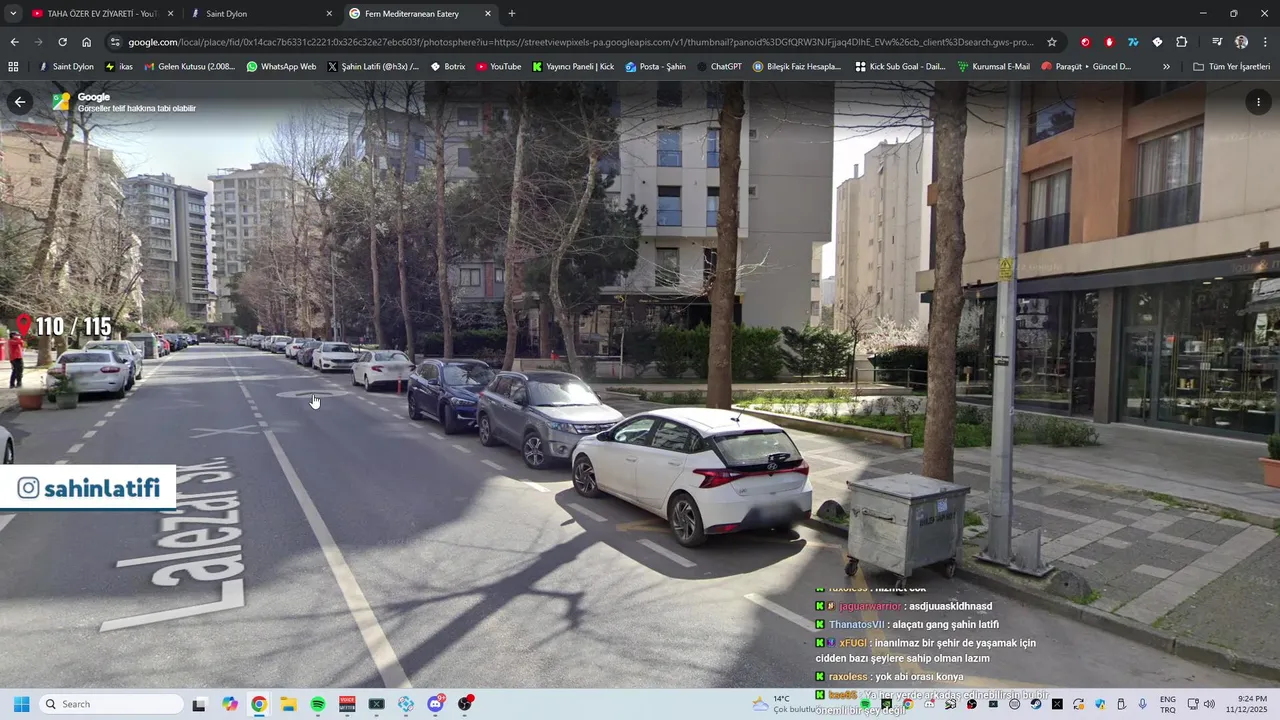Open the Bileşik Faiz Hesapla bookmark

[x=797, y=67]
